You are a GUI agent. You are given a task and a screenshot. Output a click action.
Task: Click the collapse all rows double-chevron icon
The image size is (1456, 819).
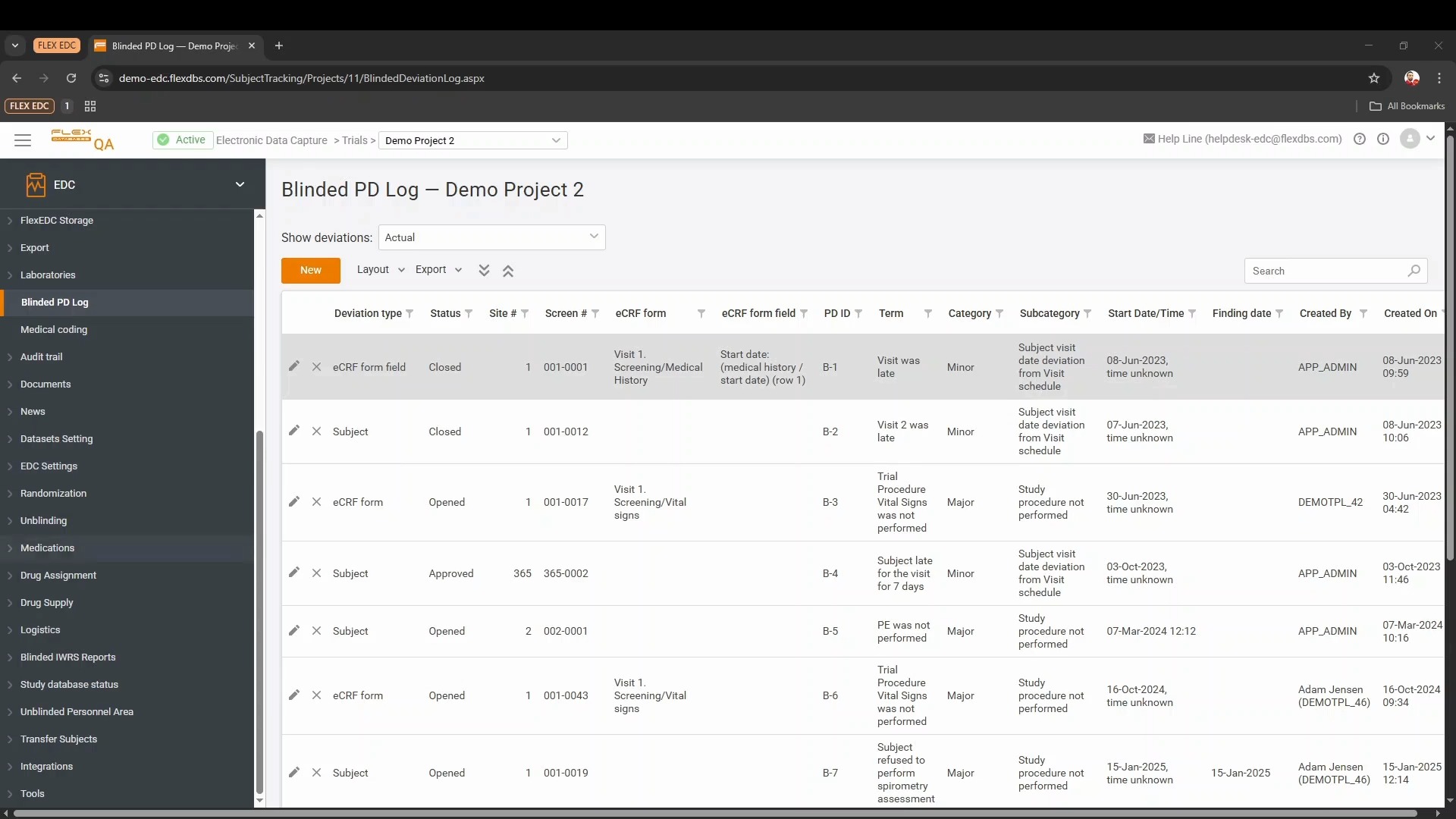click(508, 271)
